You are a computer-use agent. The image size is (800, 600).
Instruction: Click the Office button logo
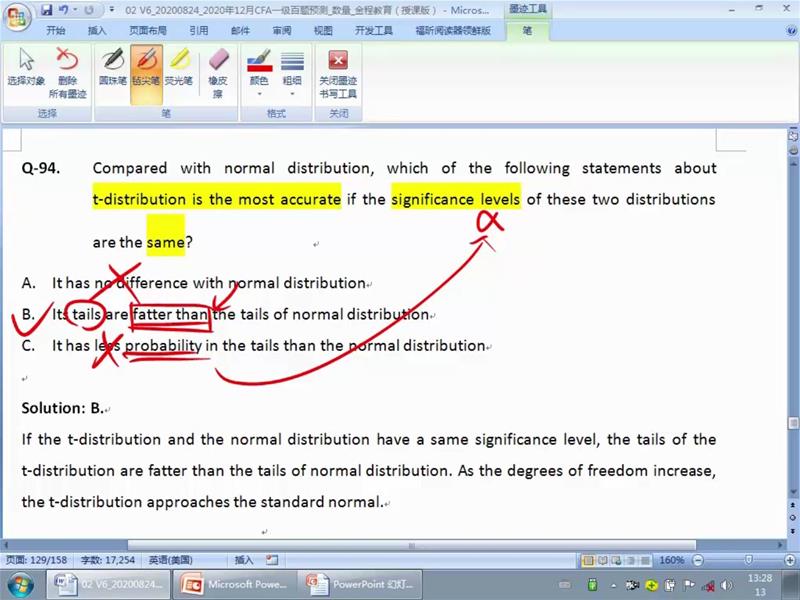coord(17,17)
